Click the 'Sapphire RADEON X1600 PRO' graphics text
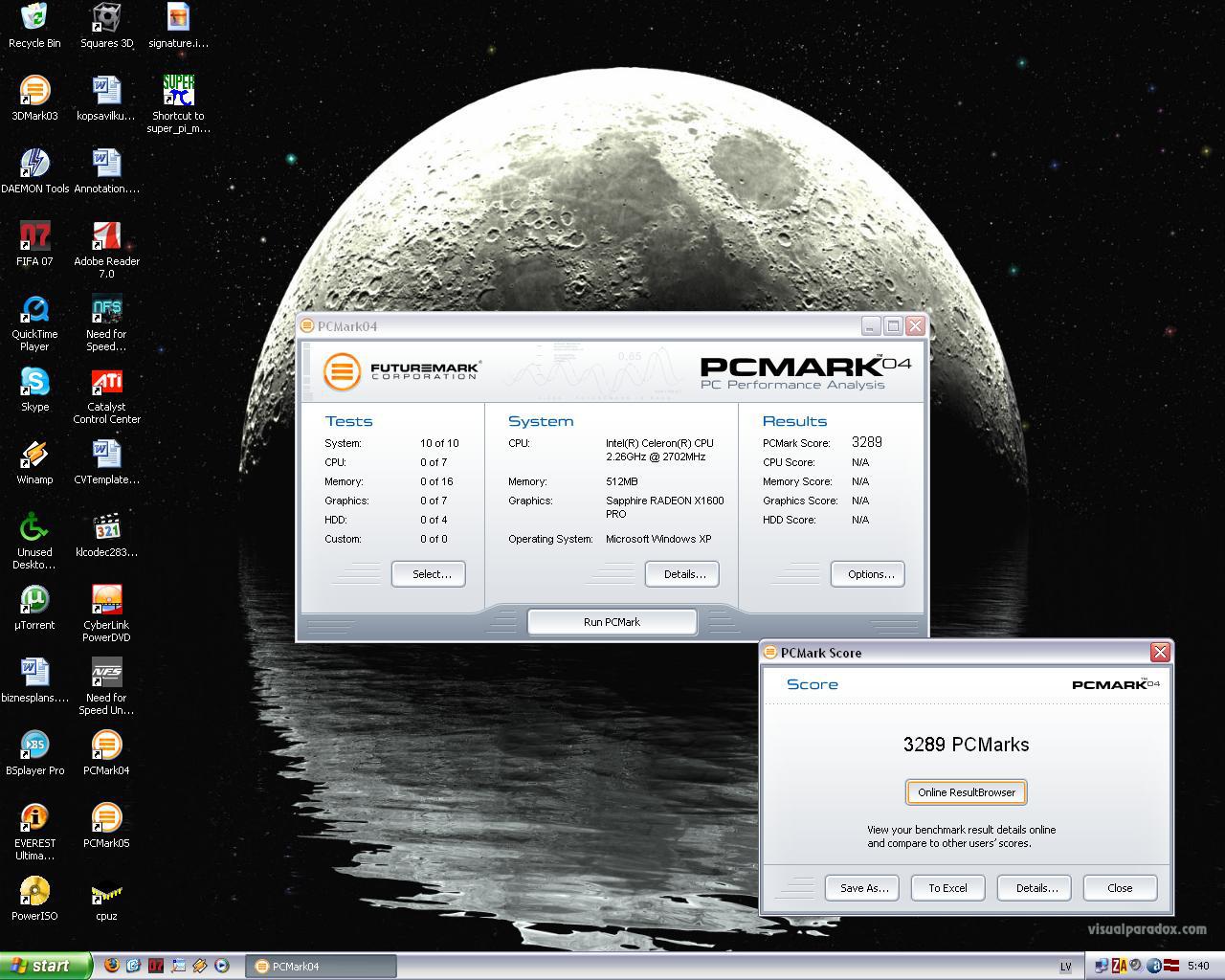 pyautogui.click(x=665, y=507)
